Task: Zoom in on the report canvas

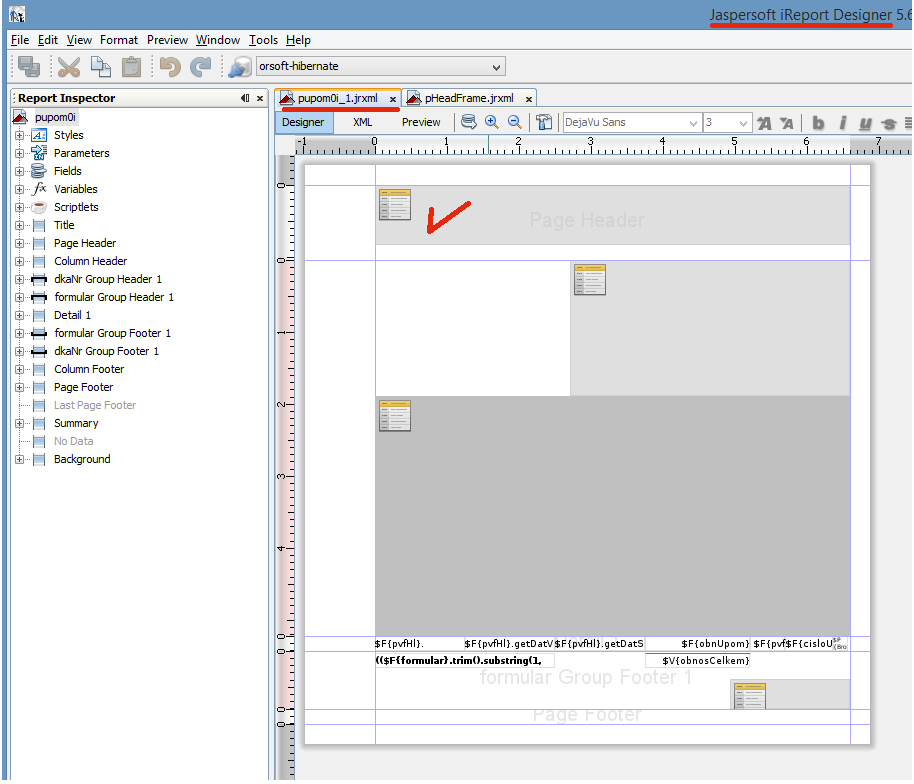Action: pyautogui.click(x=492, y=122)
